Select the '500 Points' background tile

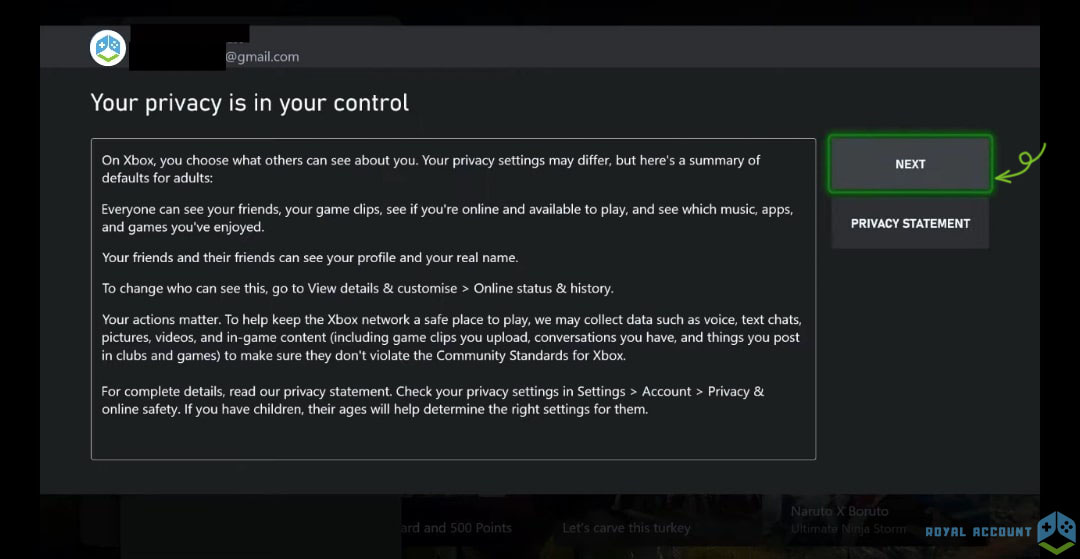coord(455,527)
